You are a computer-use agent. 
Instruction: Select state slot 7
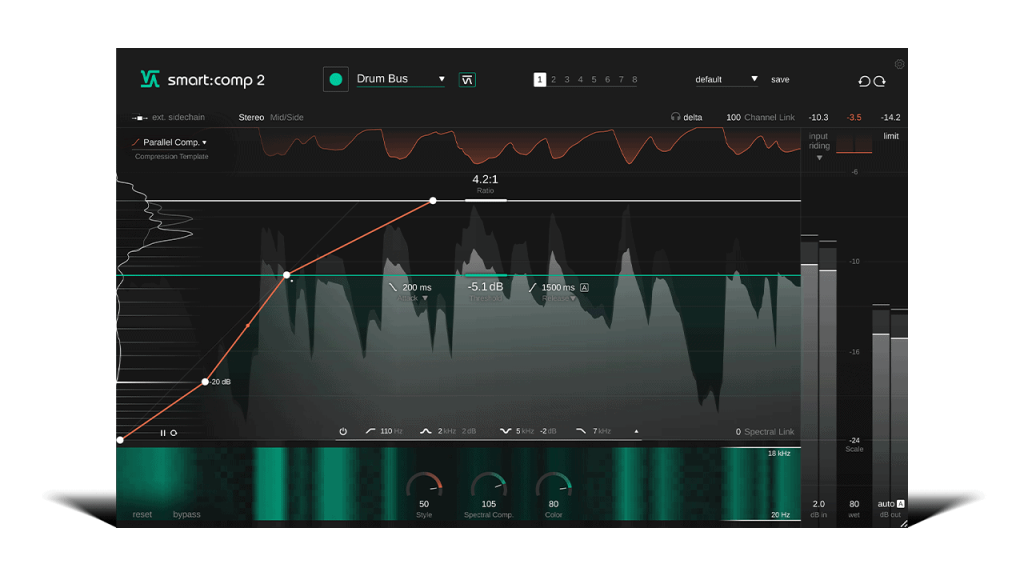pyautogui.click(x=621, y=80)
